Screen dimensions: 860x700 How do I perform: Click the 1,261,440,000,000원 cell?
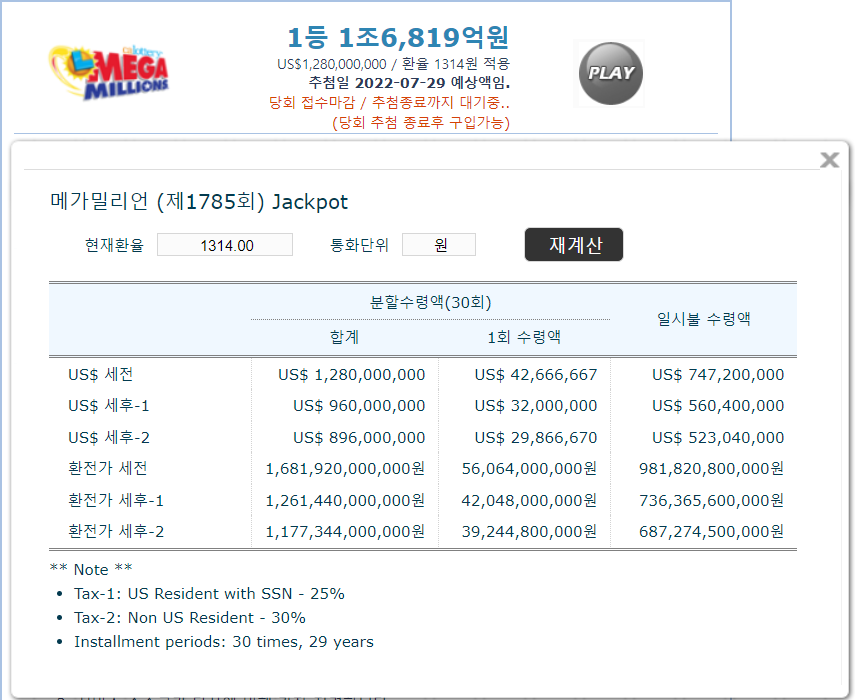(345, 500)
